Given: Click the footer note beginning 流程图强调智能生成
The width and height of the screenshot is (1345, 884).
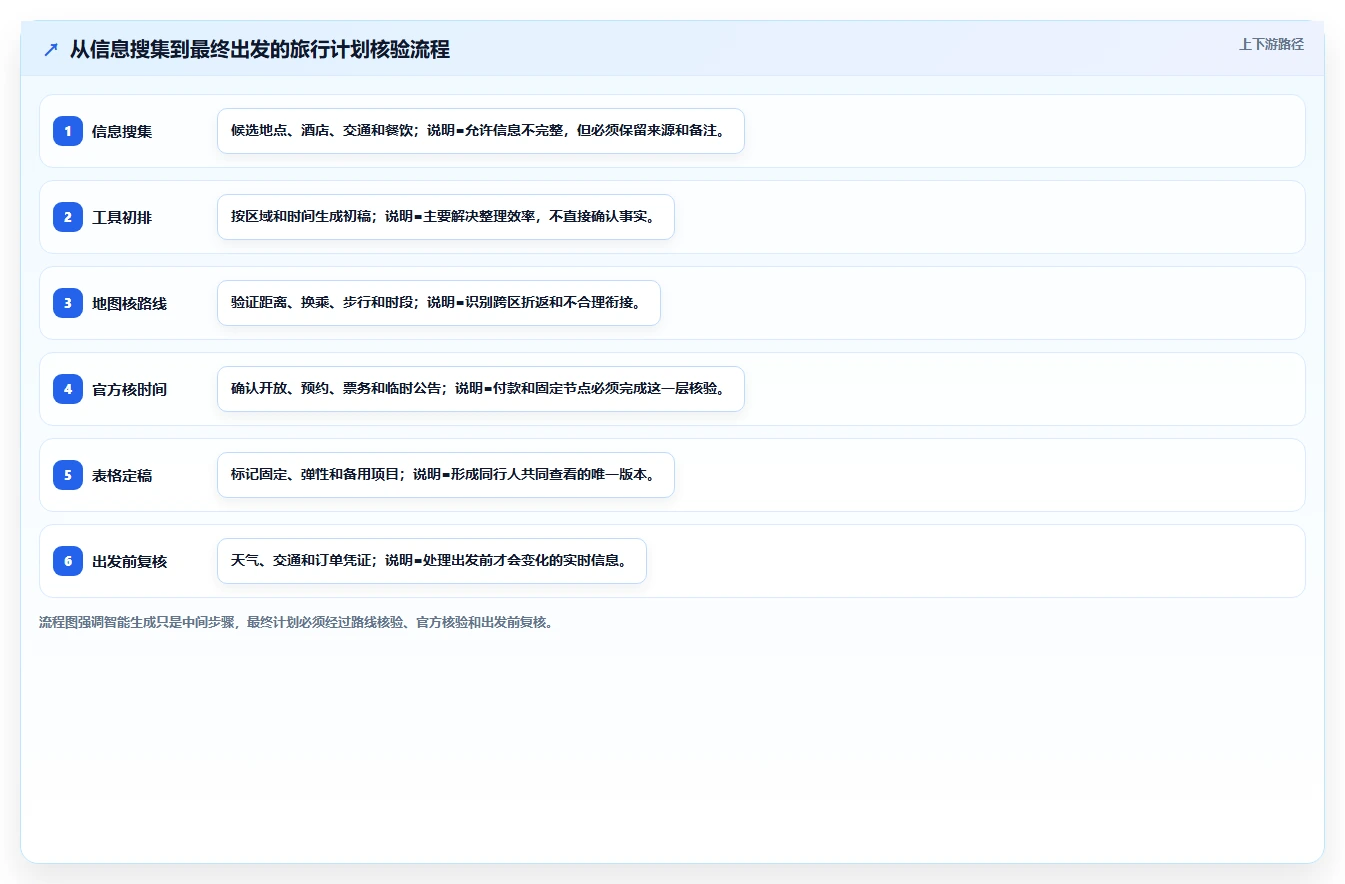Looking at the screenshot, I should point(296,622).
